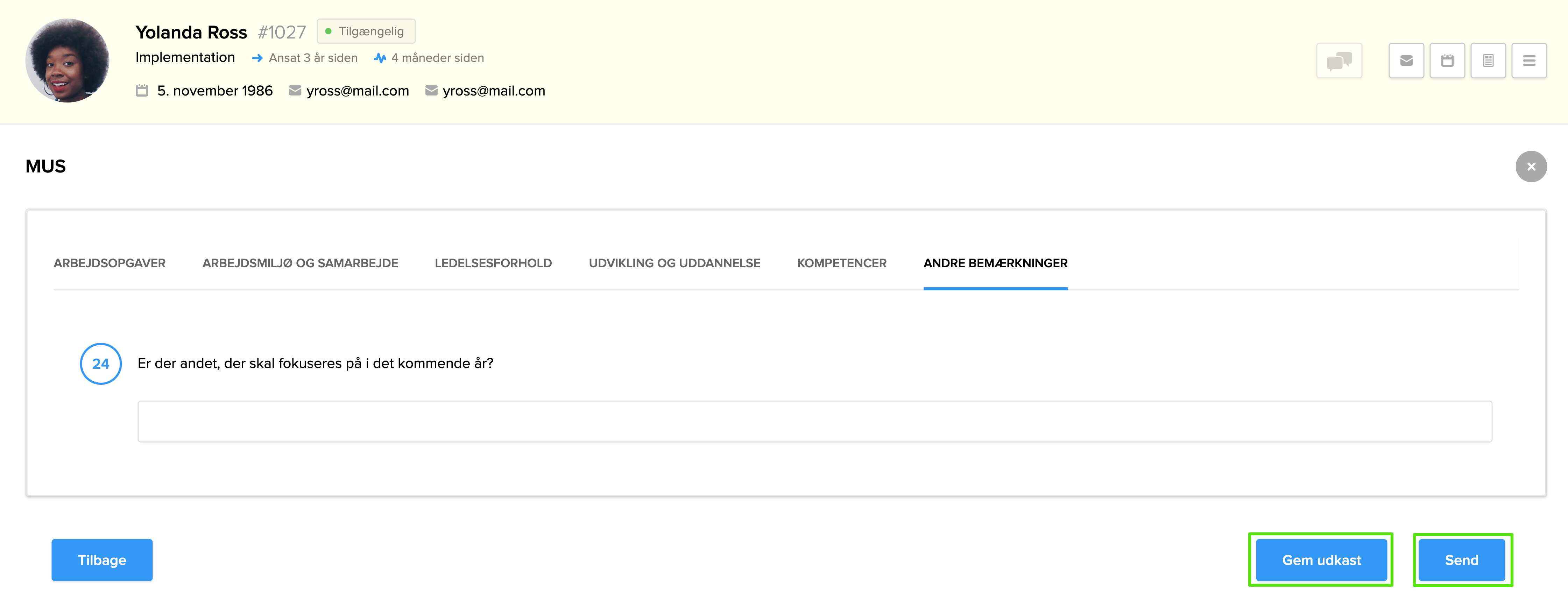Switch to the LEDELSESFORHOLD tab

pyautogui.click(x=493, y=263)
